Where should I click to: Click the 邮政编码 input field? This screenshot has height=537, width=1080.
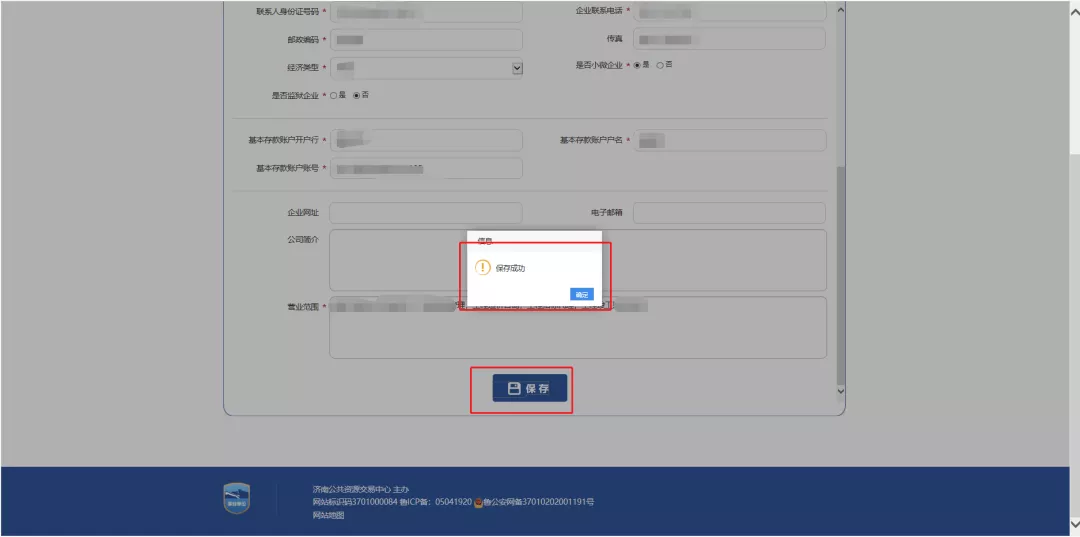(425, 40)
